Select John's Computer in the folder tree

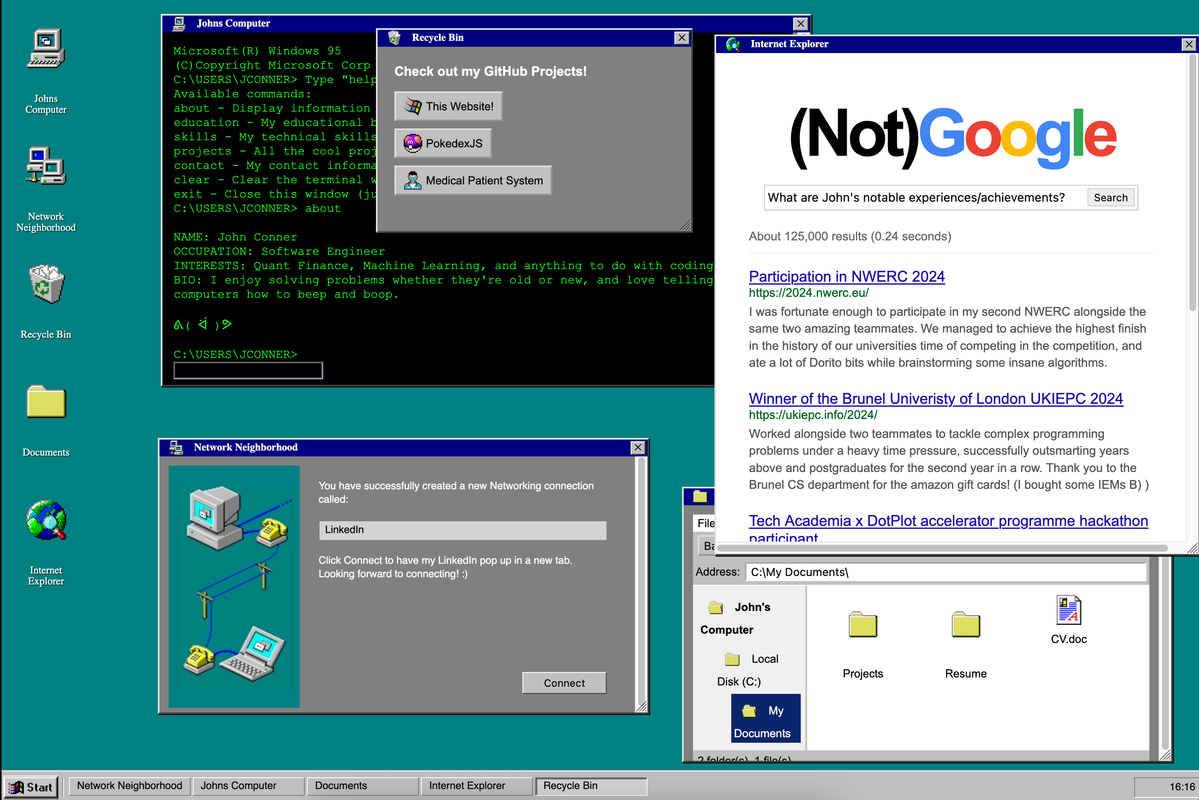(738, 618)
